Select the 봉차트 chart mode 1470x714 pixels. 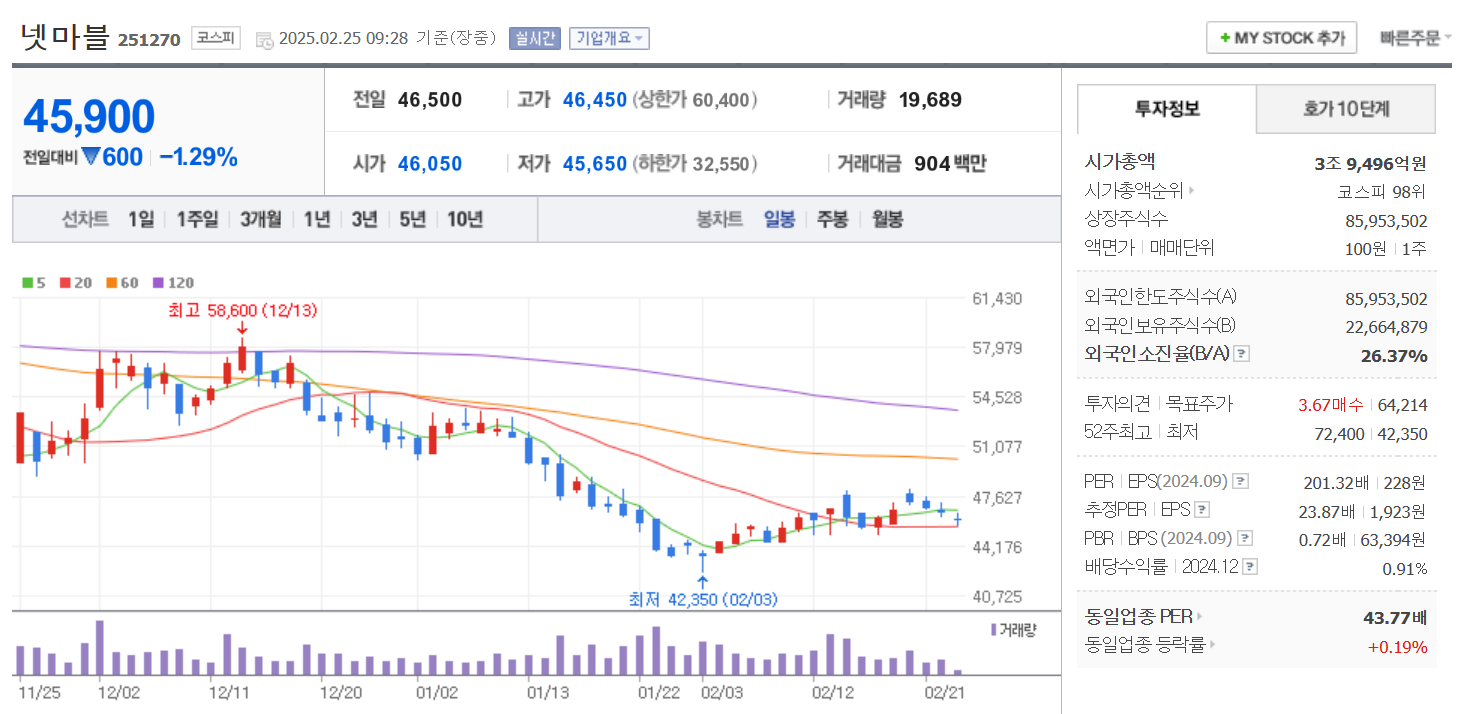[722, 219]
